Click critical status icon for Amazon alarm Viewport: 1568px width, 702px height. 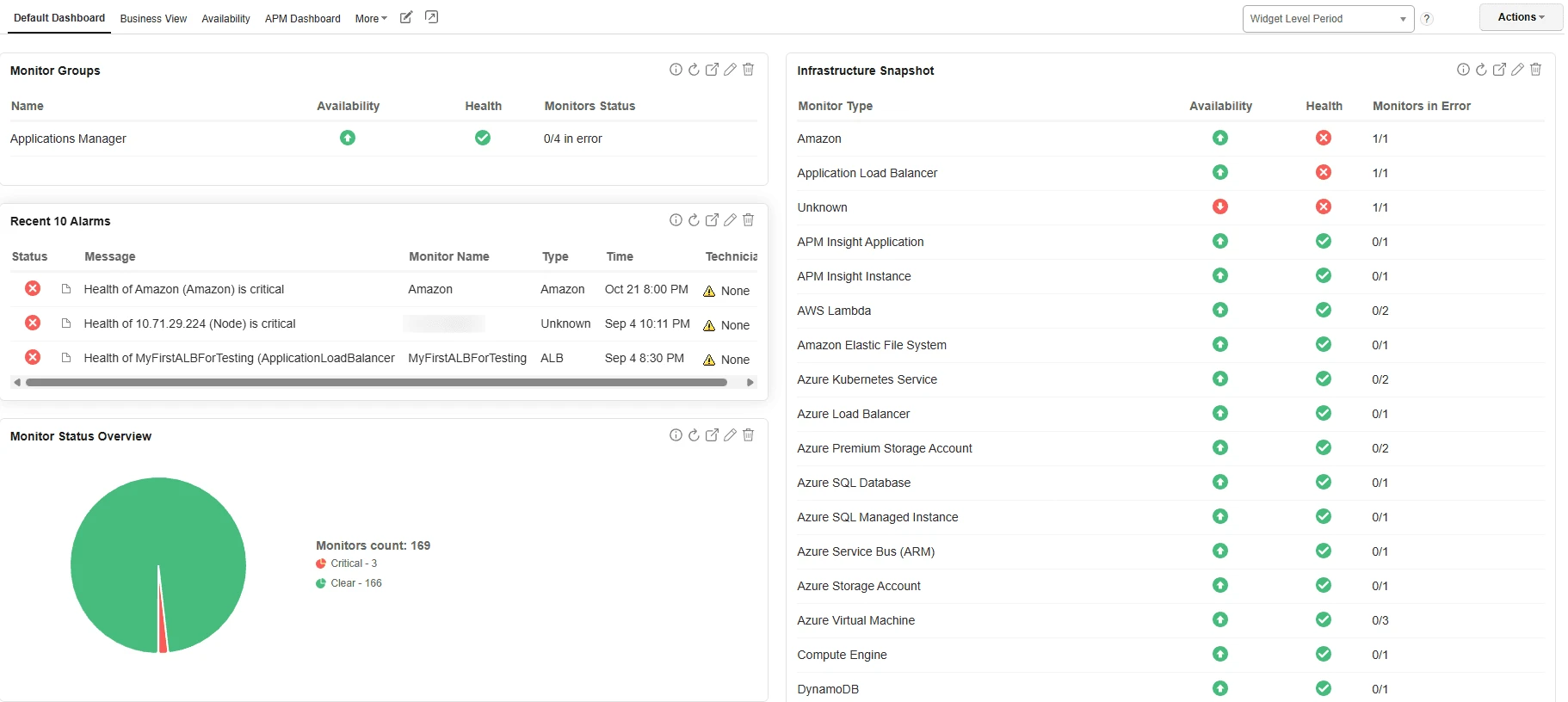[33, 289]
